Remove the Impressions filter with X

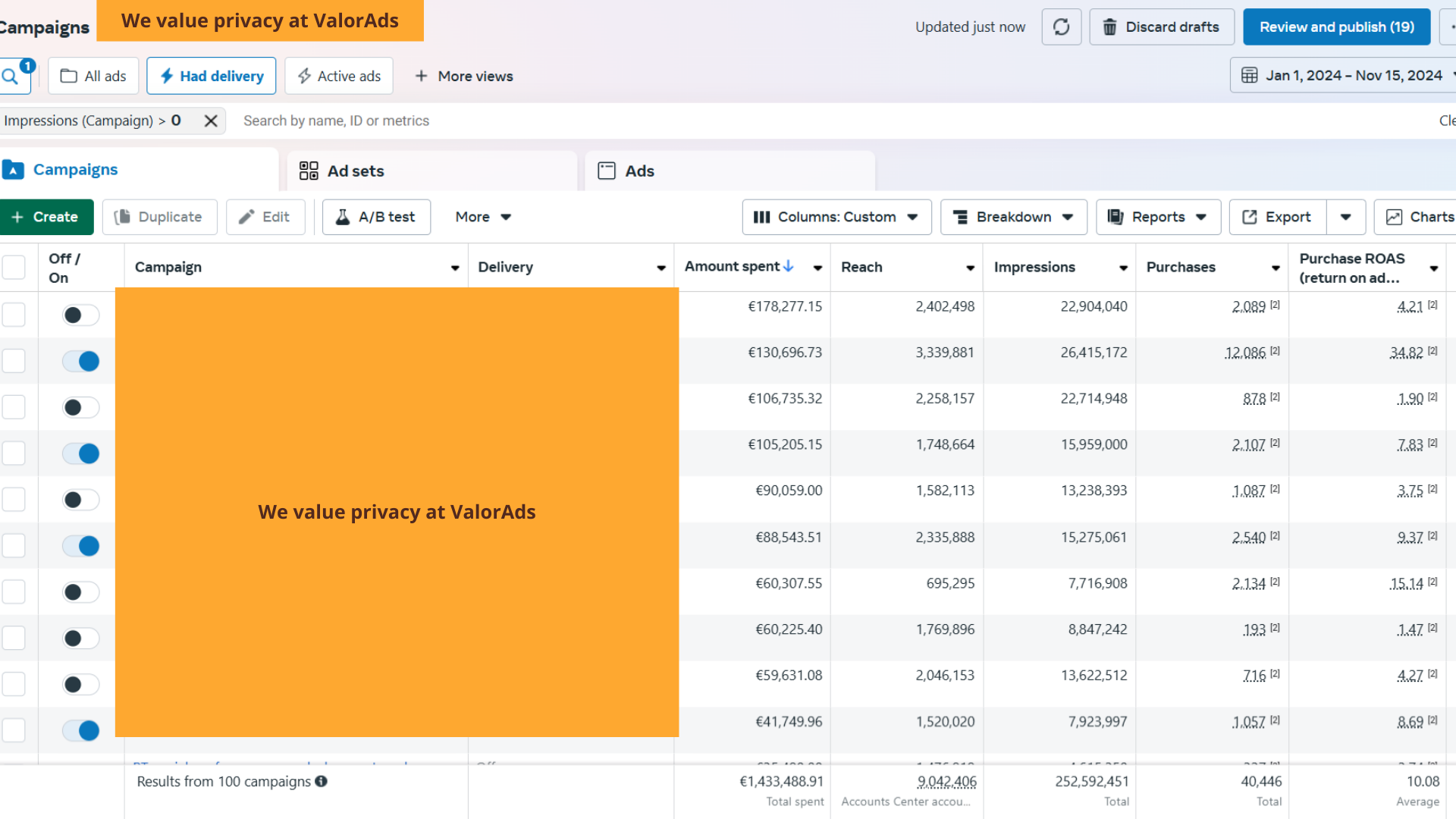211,121
